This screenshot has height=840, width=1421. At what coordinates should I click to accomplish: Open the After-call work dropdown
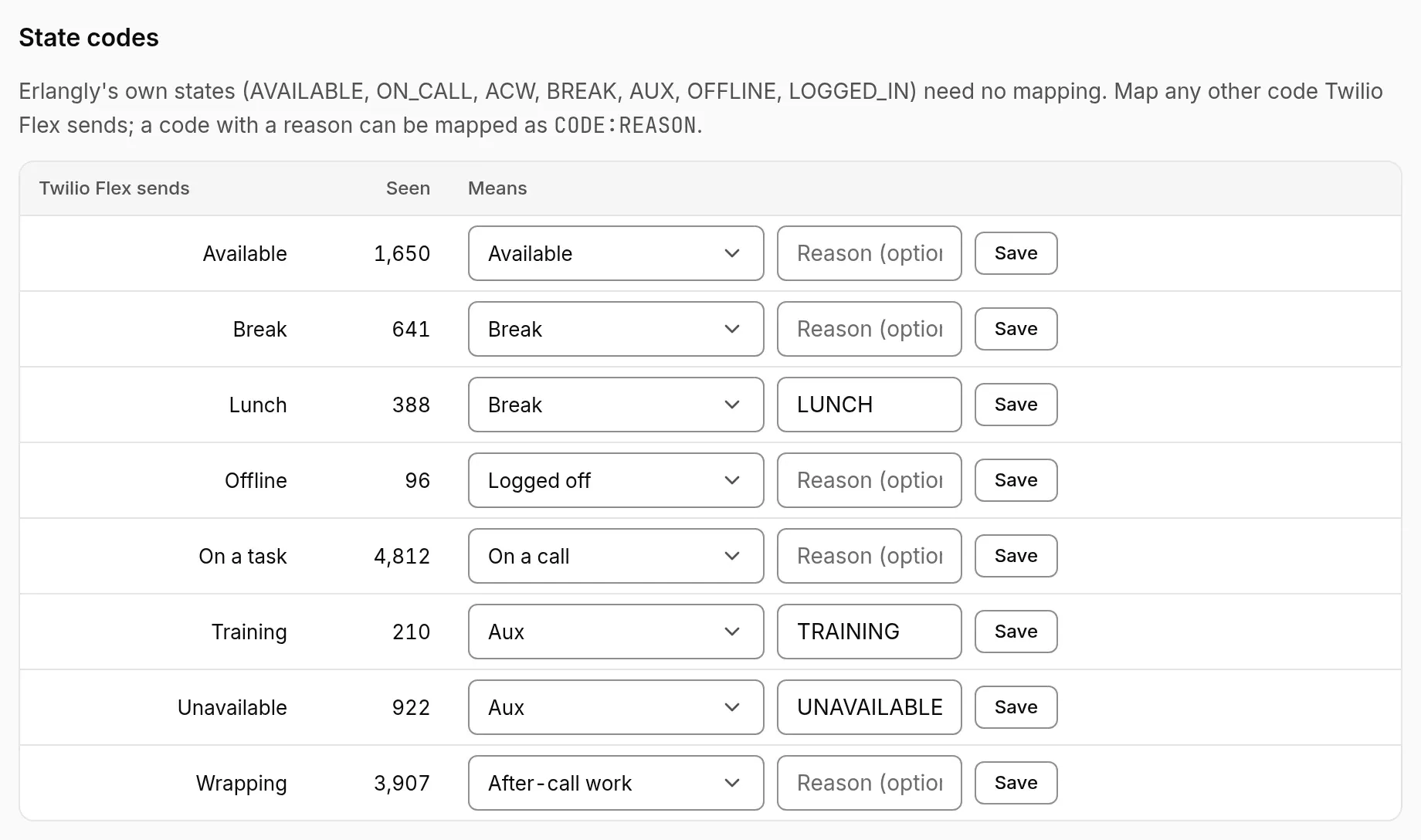pos(616,783)
